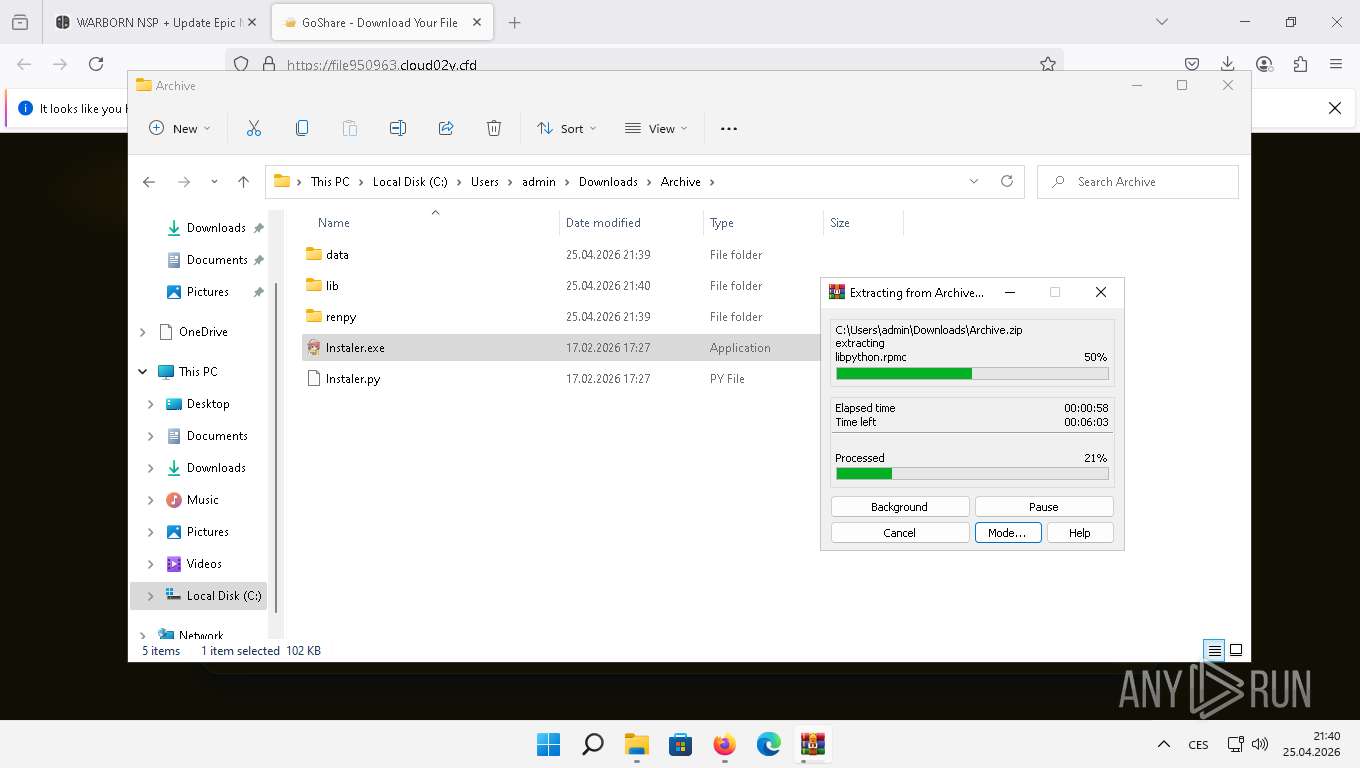Open Microsoft Store from the taskbar
The image size is (1360, 768).
(x=681, y=744)
